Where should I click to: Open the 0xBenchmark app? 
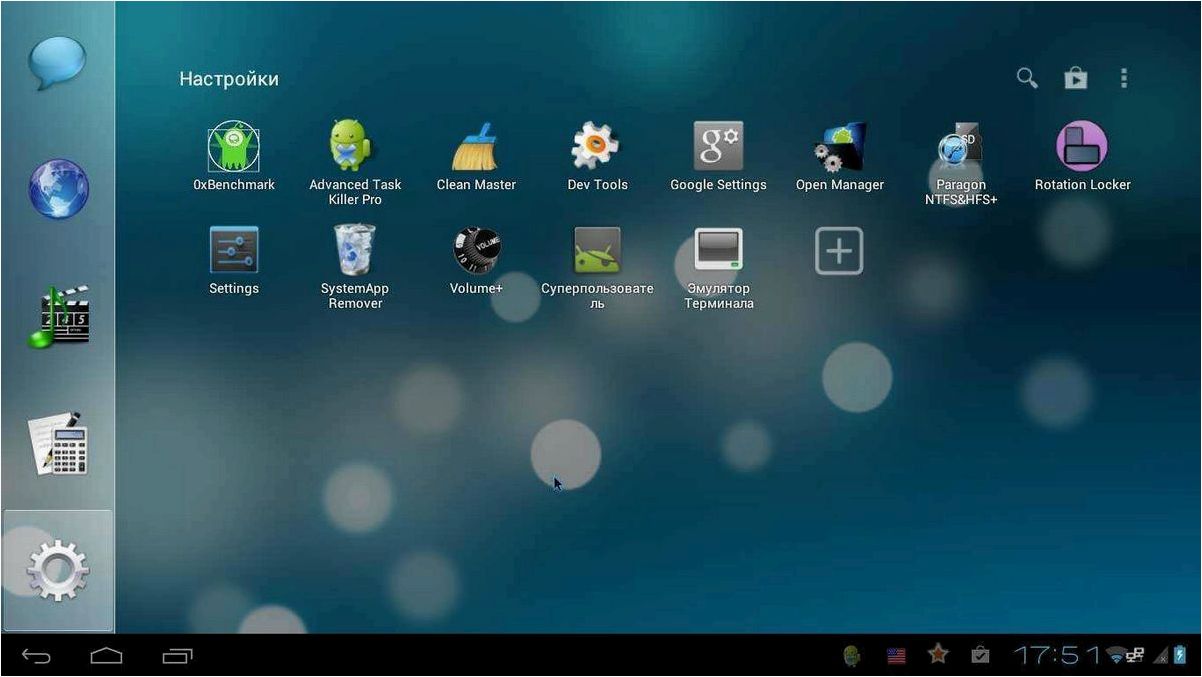click(234, 146)
